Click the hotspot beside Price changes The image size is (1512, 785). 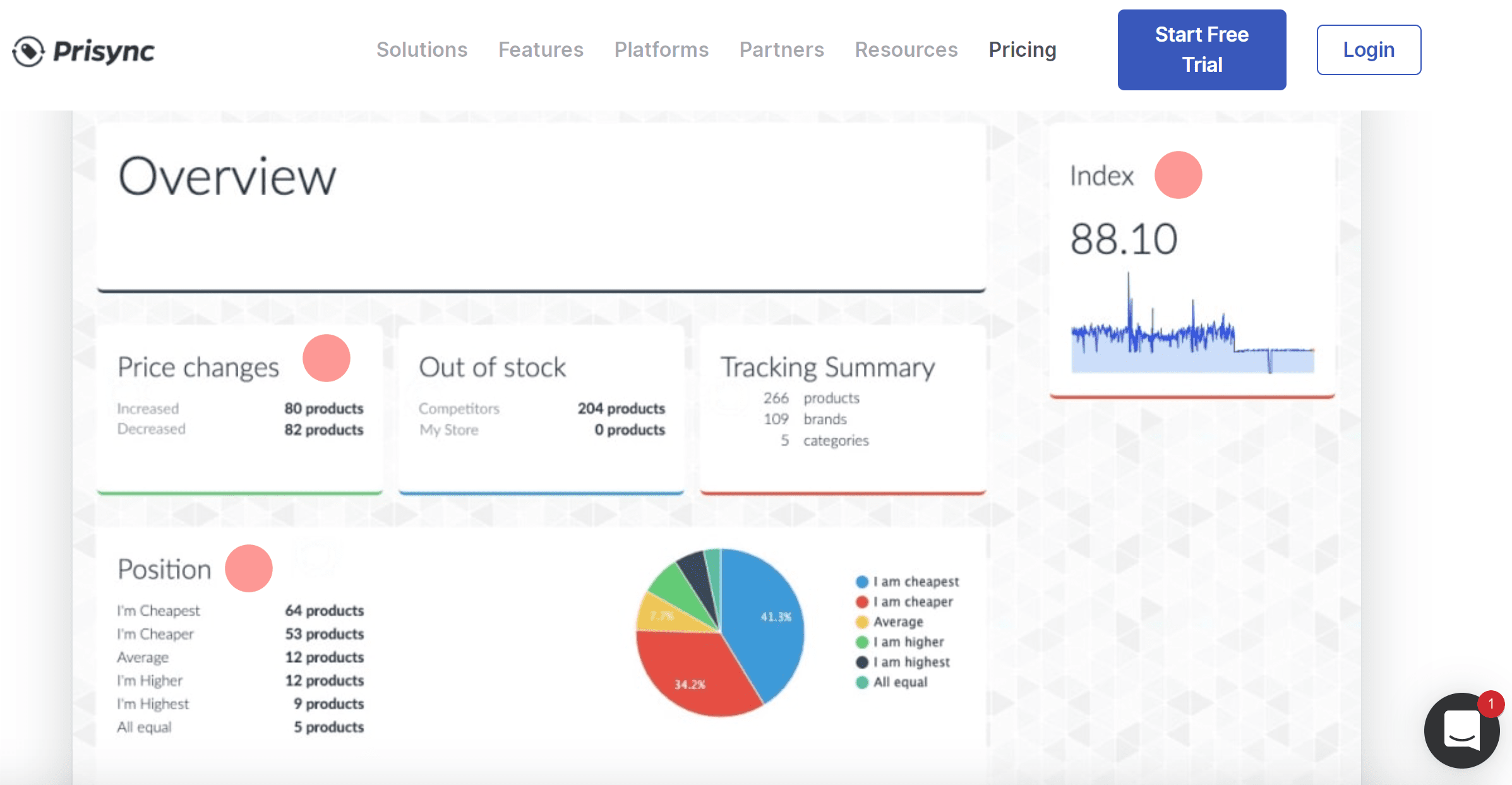(326, 358)
